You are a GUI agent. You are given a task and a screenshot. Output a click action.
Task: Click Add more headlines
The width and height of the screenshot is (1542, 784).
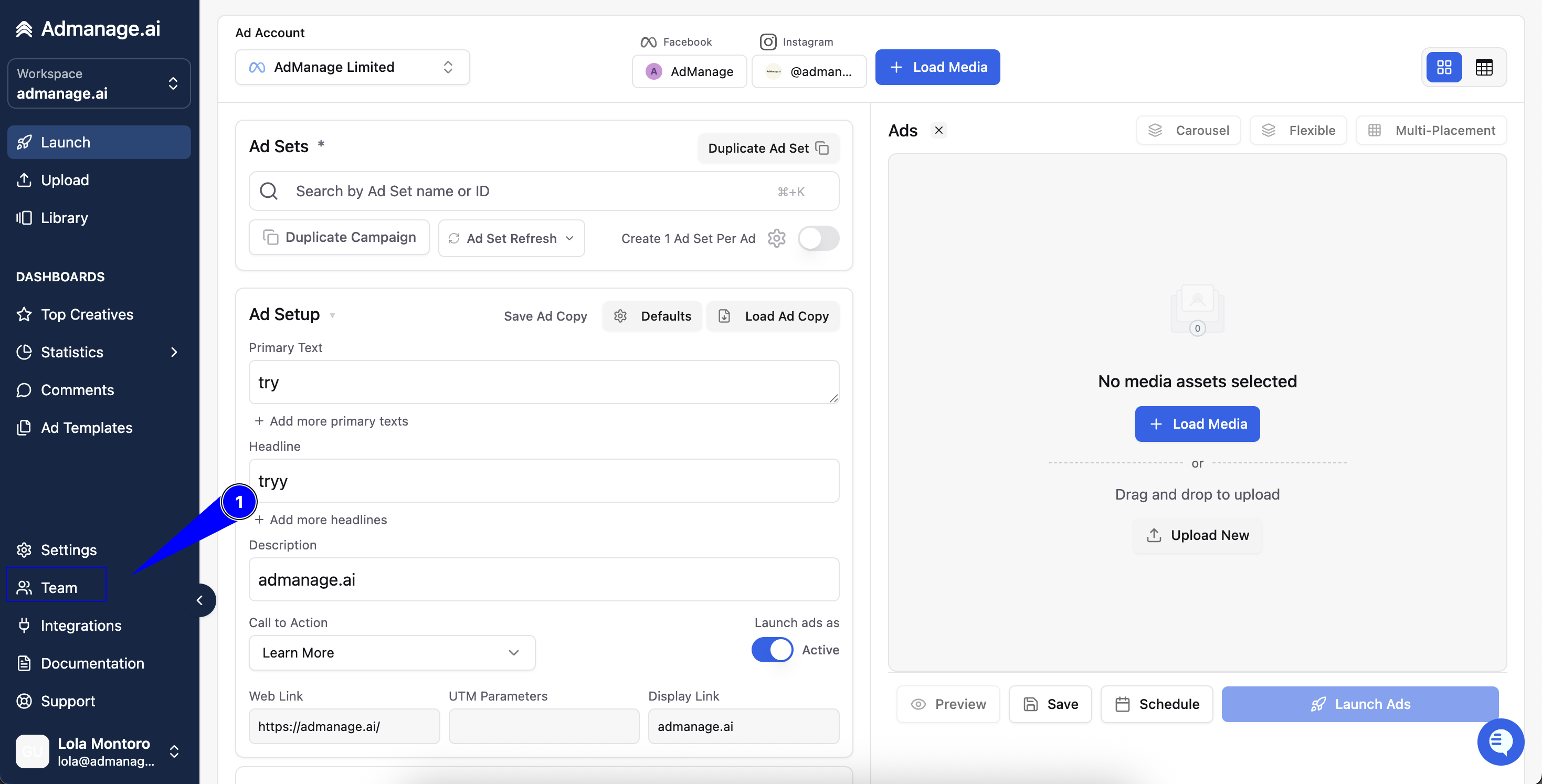(x=321, y=520)
